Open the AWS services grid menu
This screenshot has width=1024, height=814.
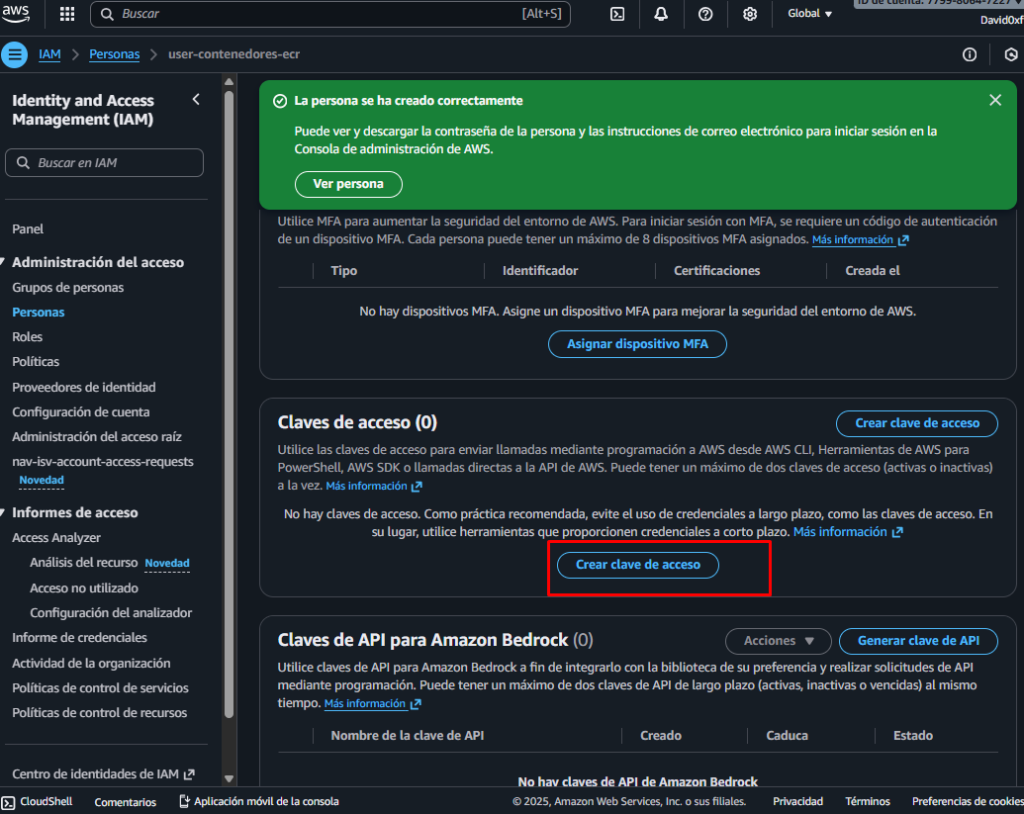67,14
